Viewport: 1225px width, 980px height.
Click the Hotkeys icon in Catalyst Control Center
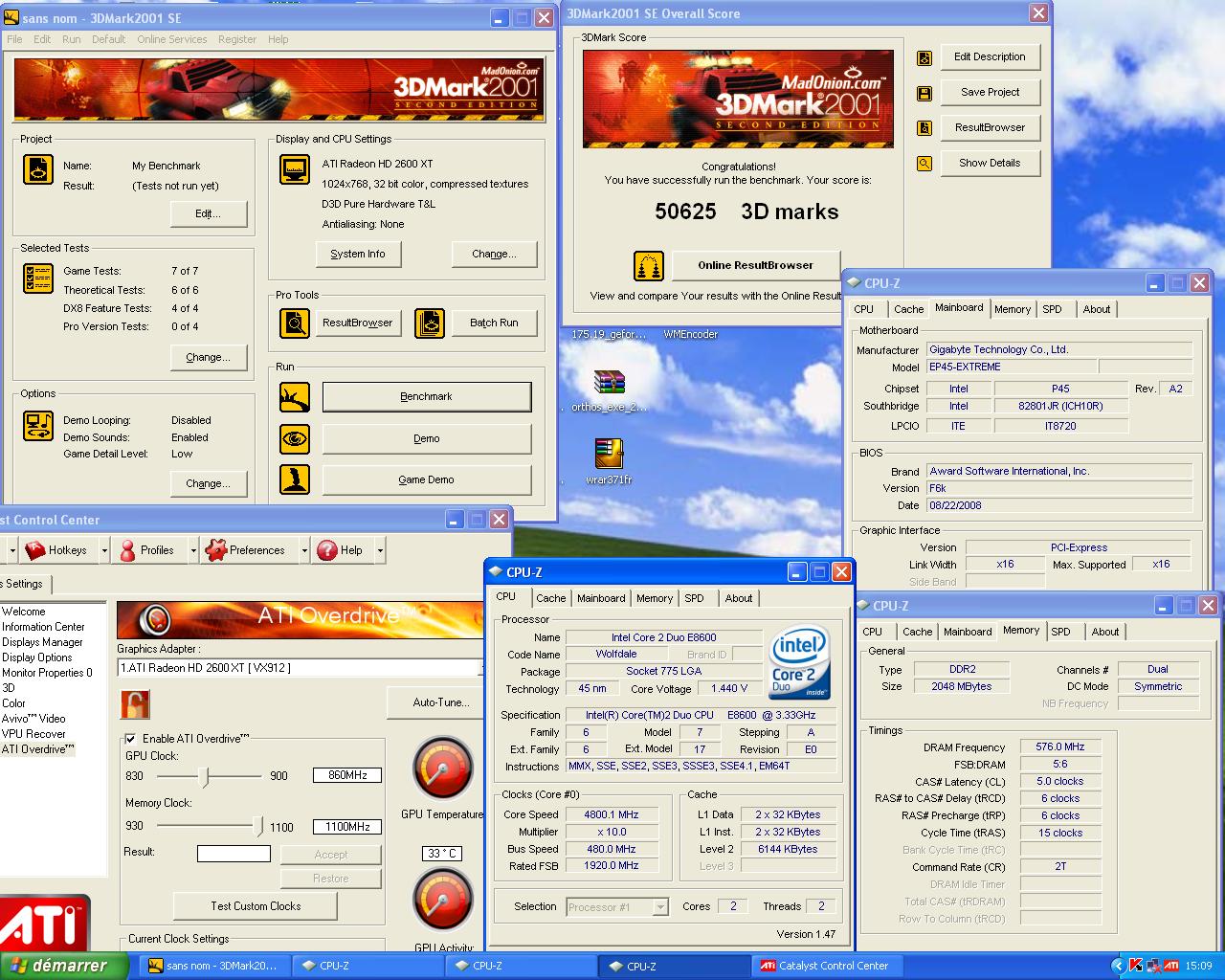pos(35,550)
